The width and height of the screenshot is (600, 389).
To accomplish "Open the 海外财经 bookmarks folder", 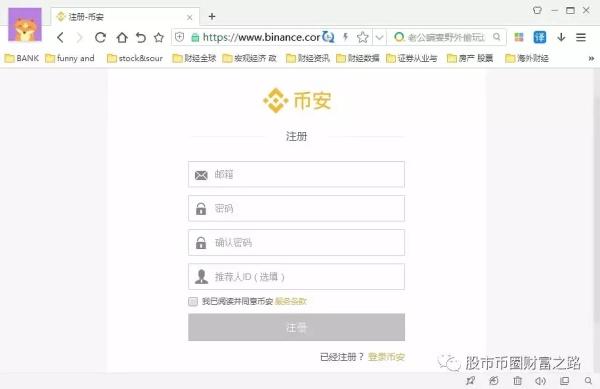I will pyautogui.click(x=527, y=58).
